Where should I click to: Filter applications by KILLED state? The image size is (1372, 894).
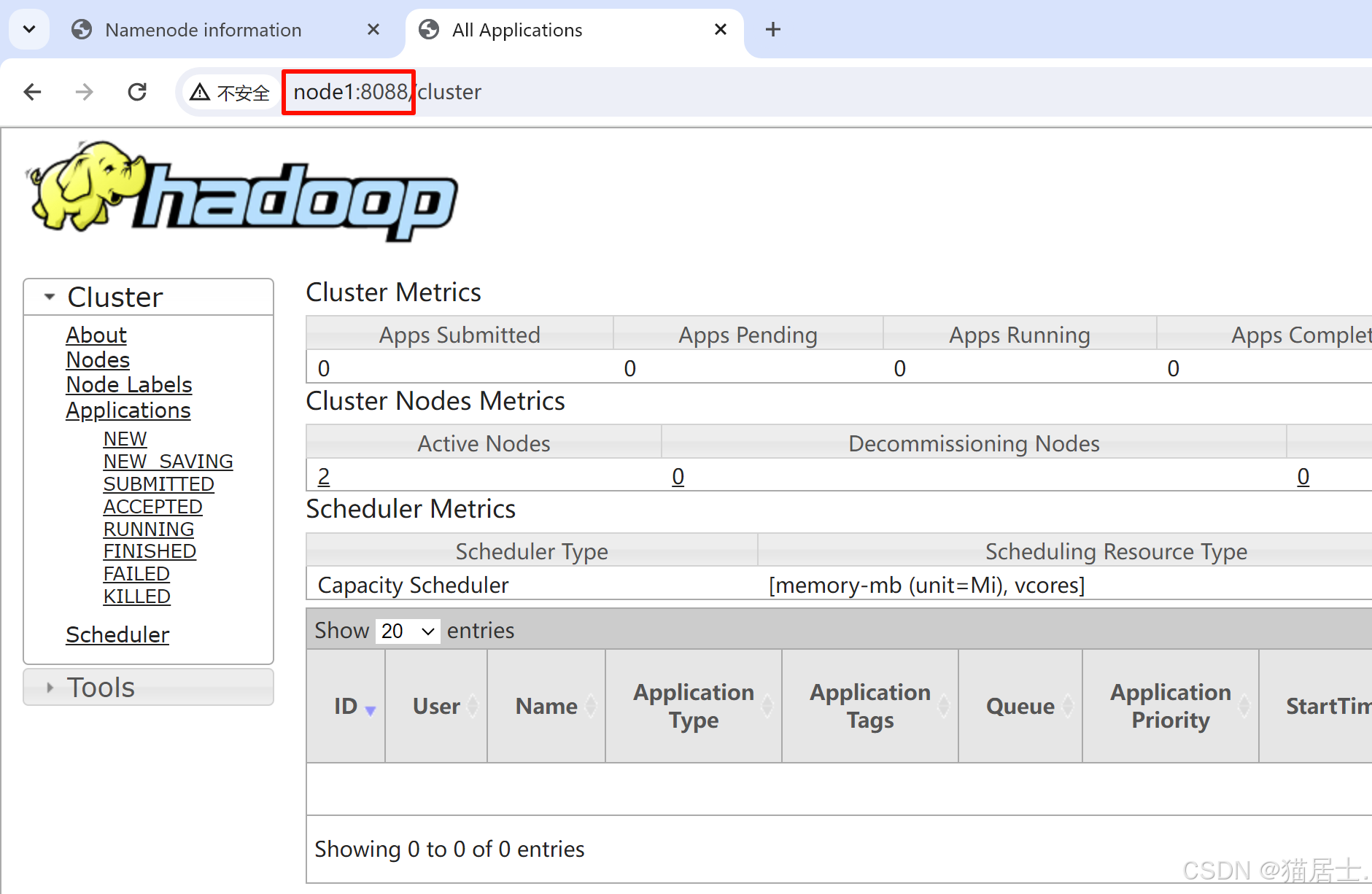[x=137, y=596]
